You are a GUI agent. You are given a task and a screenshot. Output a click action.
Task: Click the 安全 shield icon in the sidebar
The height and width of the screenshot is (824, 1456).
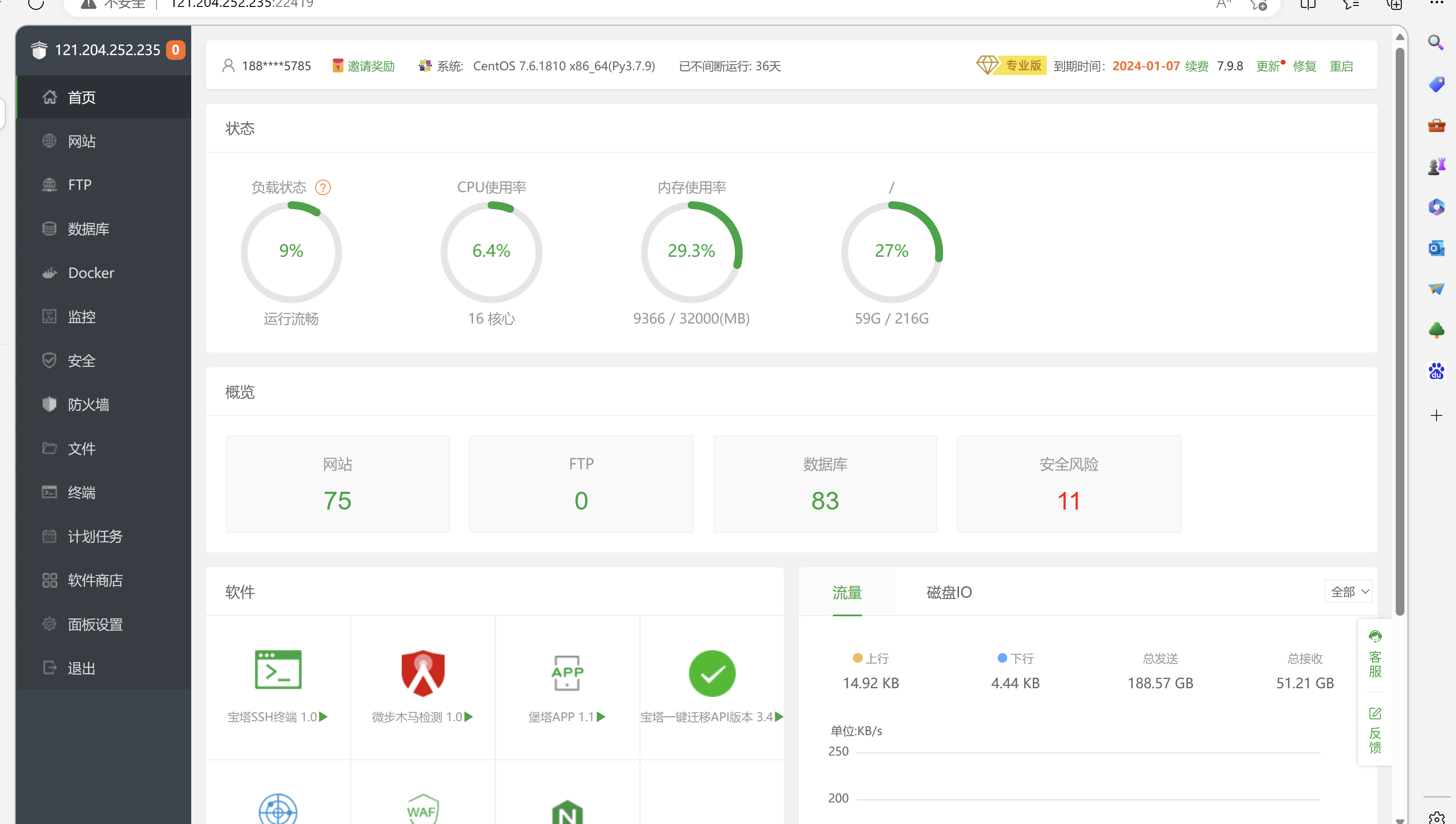click(49, 360)
